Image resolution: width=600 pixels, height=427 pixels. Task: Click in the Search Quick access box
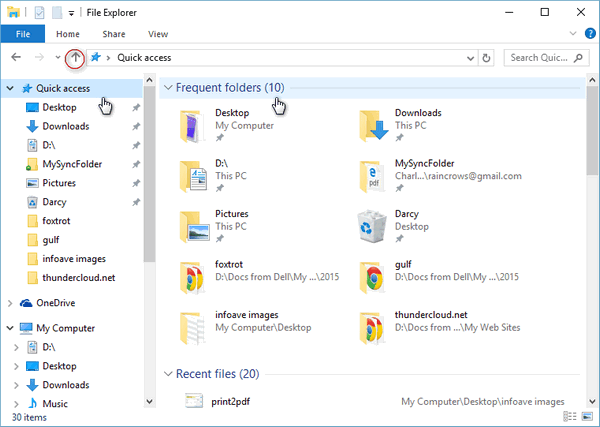click(546, 58)
